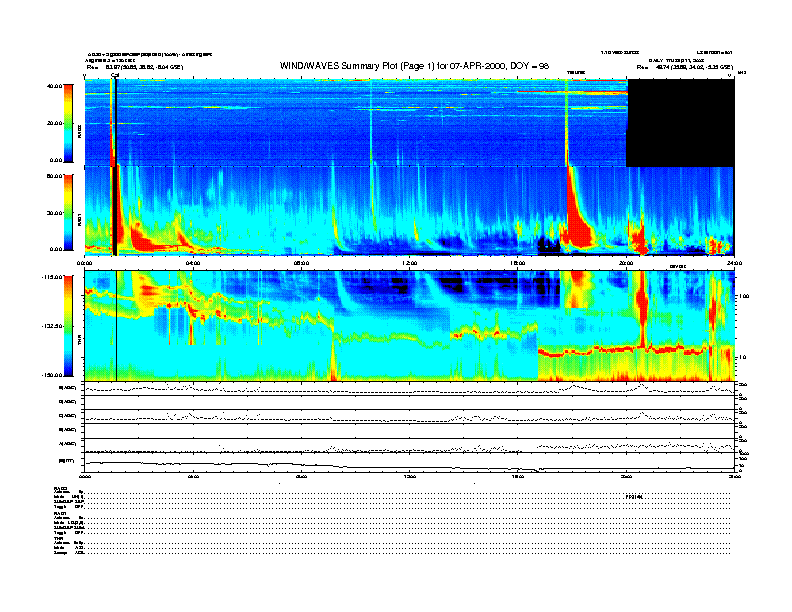Click the Cal marker label above plot
792x612 pixels.
(x=115, y=74)
